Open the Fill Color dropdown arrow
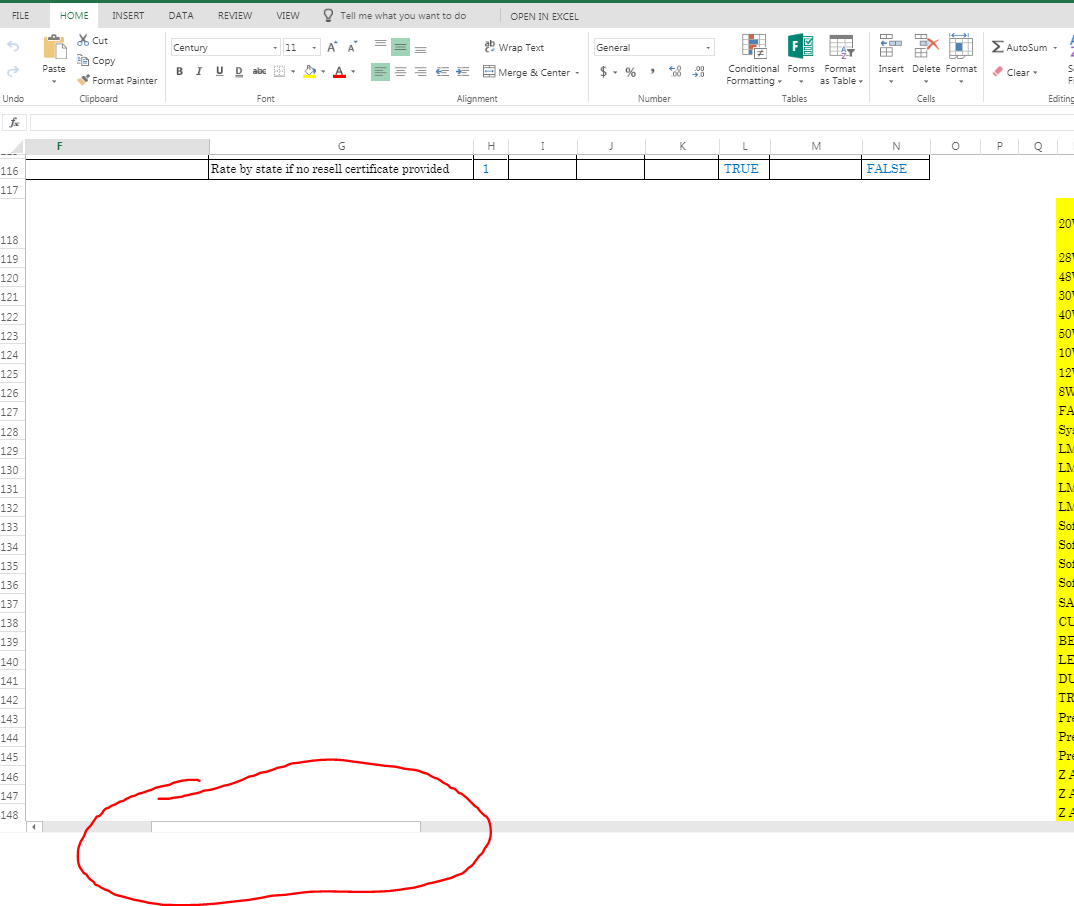Image resolution: width=1074 pixels, height=906 pixels. pos(323,71)
